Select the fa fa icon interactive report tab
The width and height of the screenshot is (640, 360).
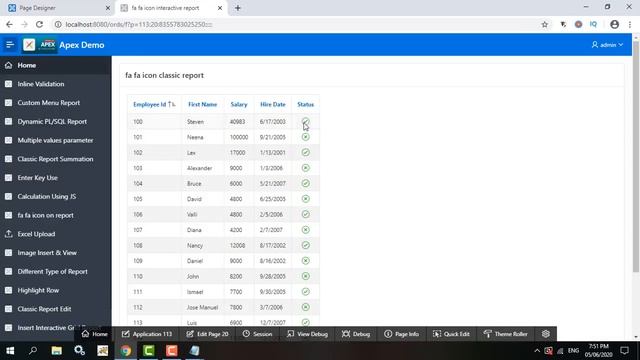[x=171, y=8]
